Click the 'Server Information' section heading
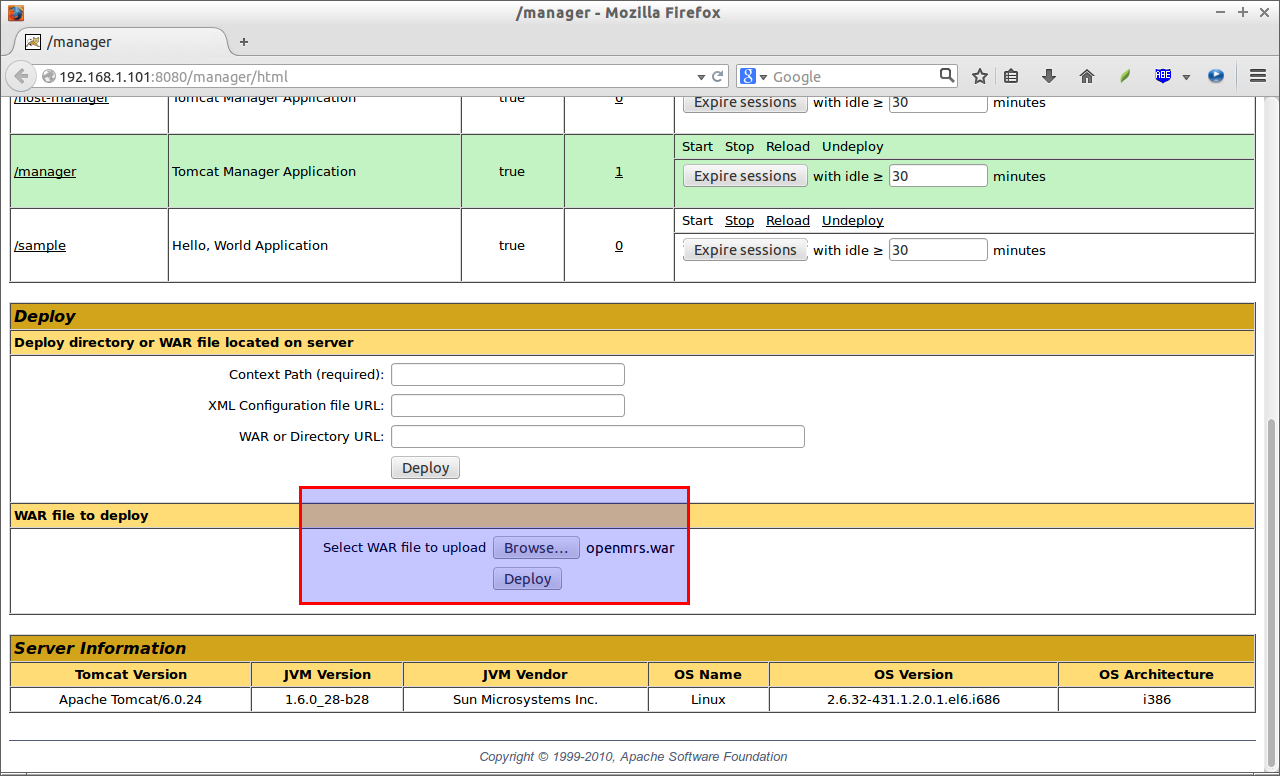 [100, 648]
